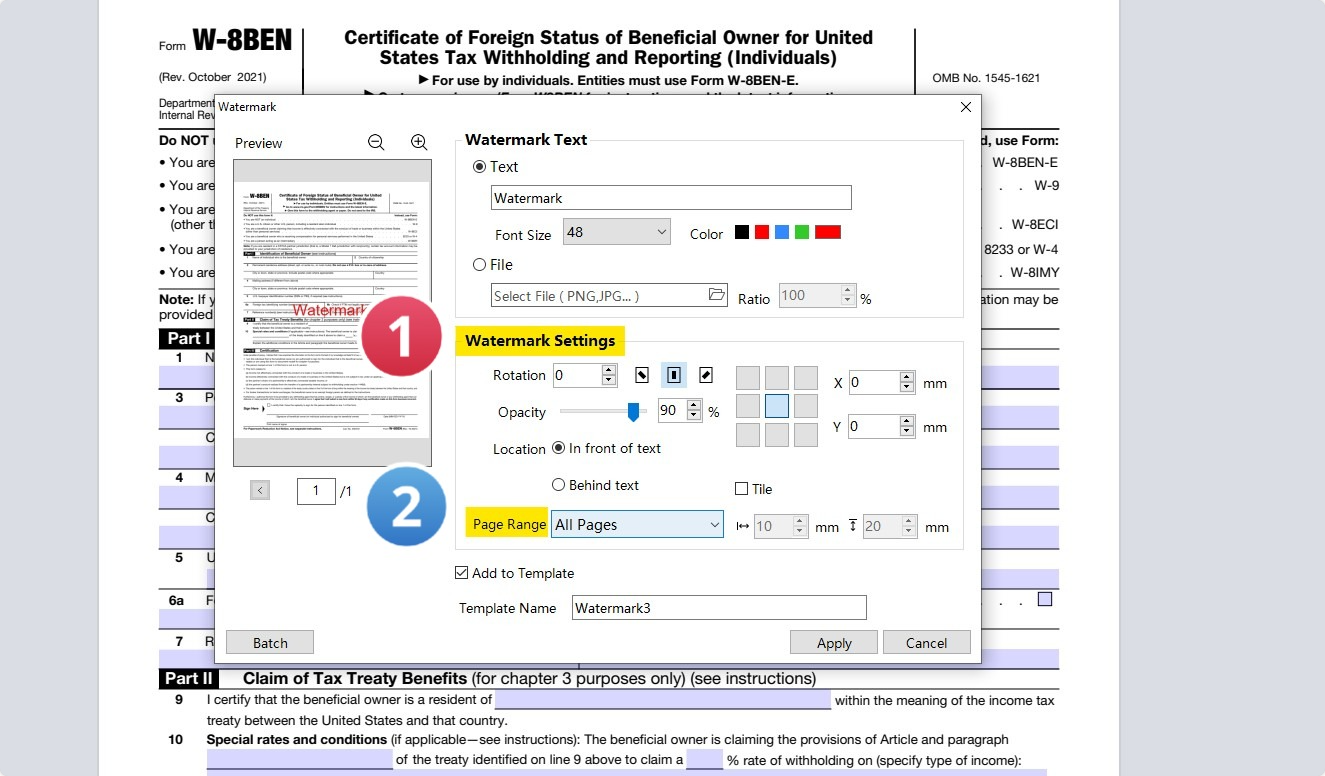Screen dimensions: 1325x776
Task: Click the X offset field
Action: [874, 383]
